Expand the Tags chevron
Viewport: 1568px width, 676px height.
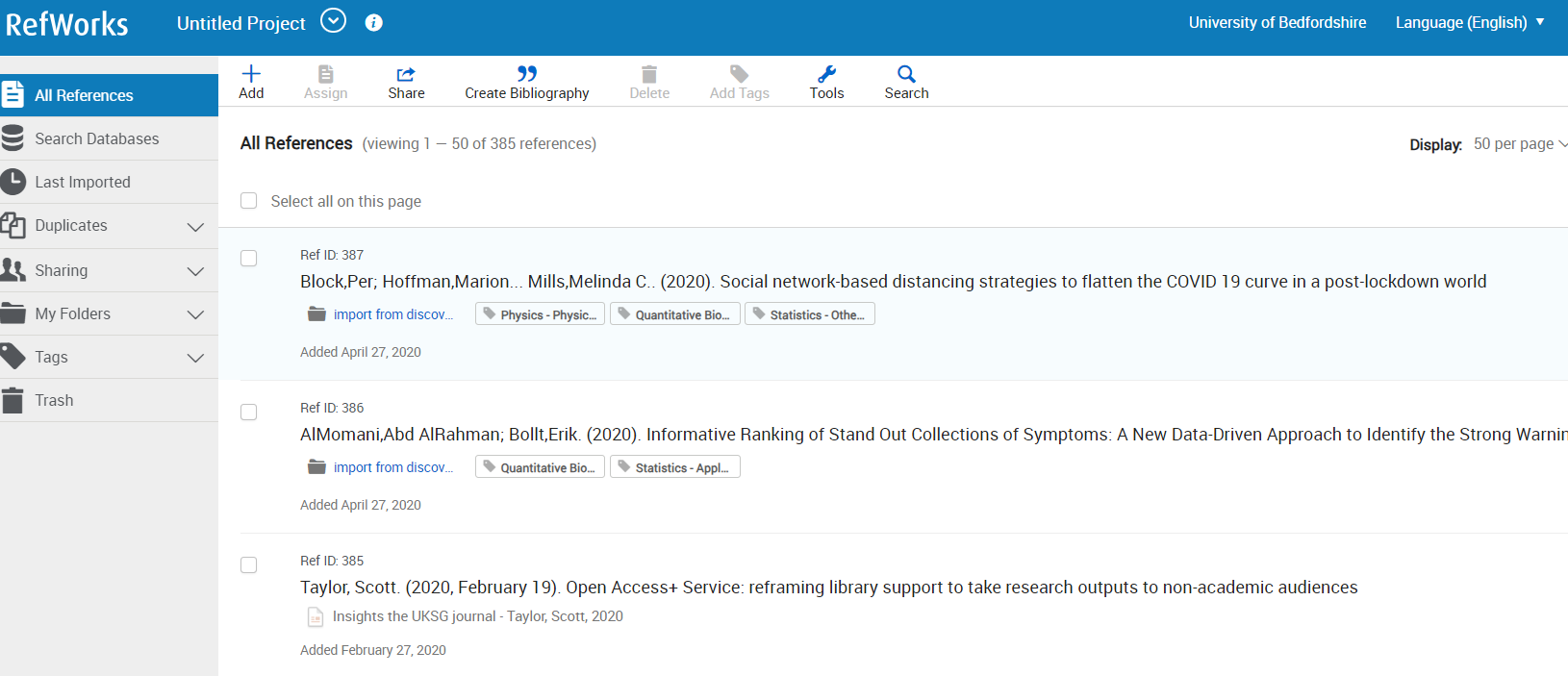click(195, 358)
